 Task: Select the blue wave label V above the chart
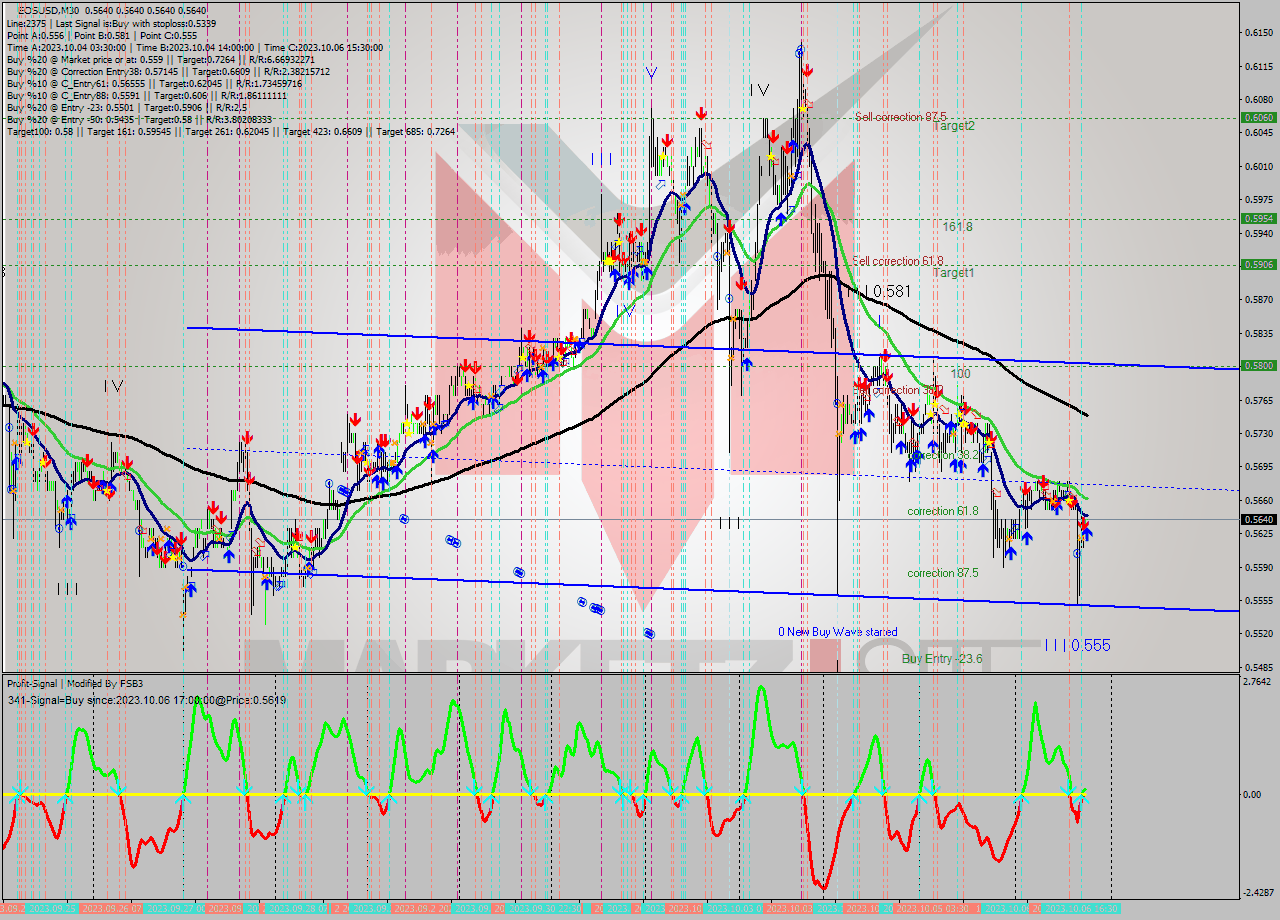(651, 72)
